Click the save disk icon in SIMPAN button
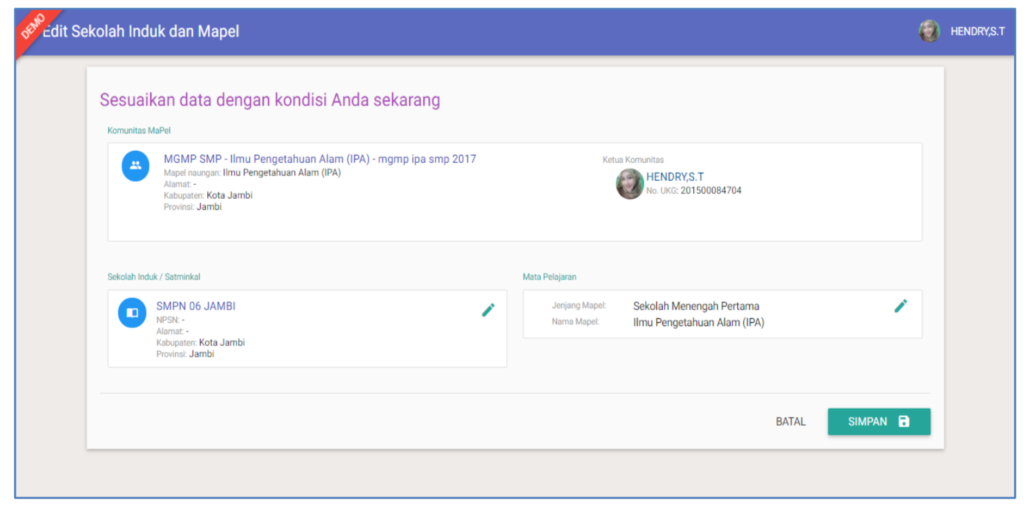The height and width of the screenshot is (509, 1024). 904,421
